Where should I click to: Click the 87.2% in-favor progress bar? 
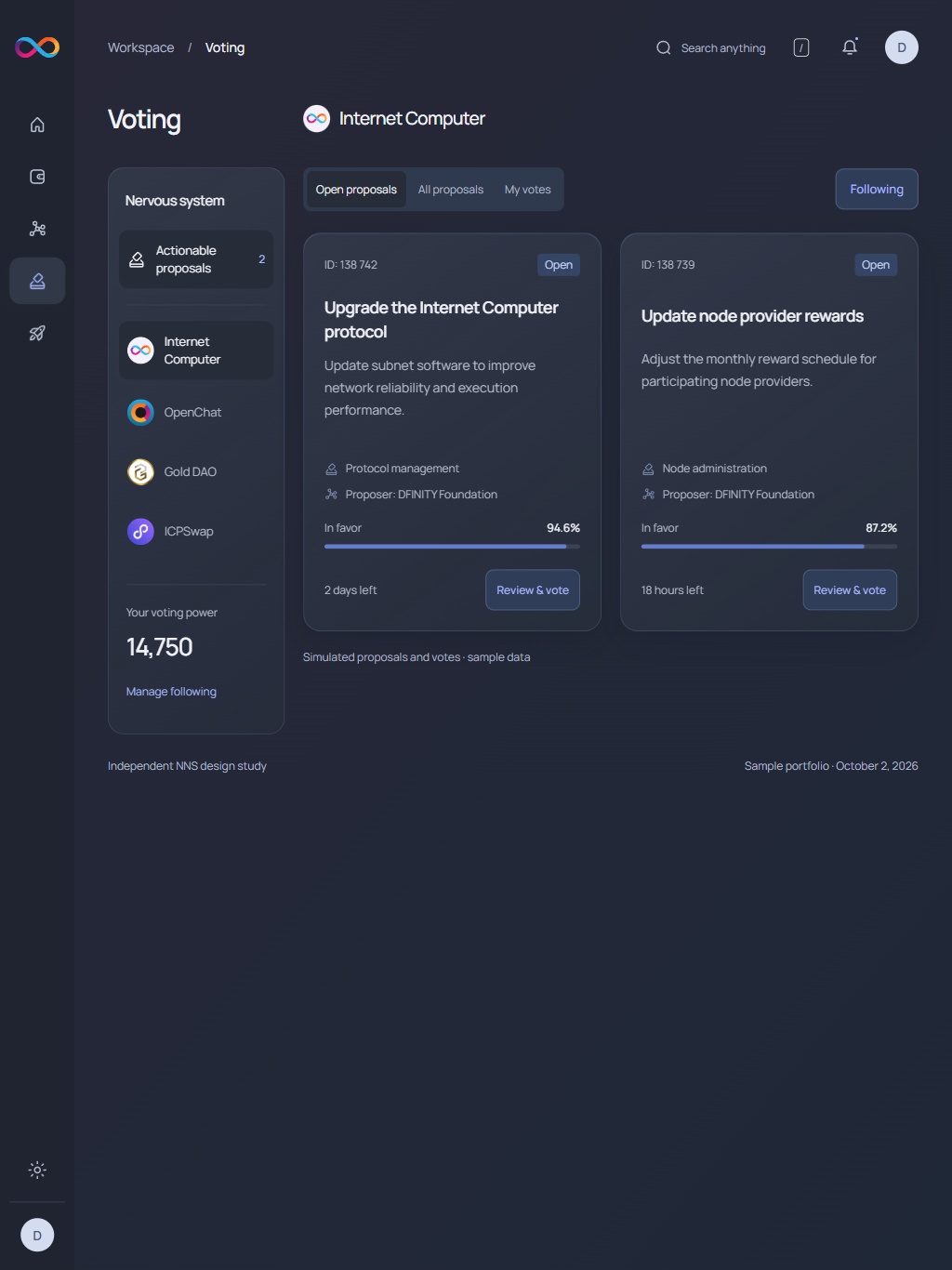pos(769,547)
